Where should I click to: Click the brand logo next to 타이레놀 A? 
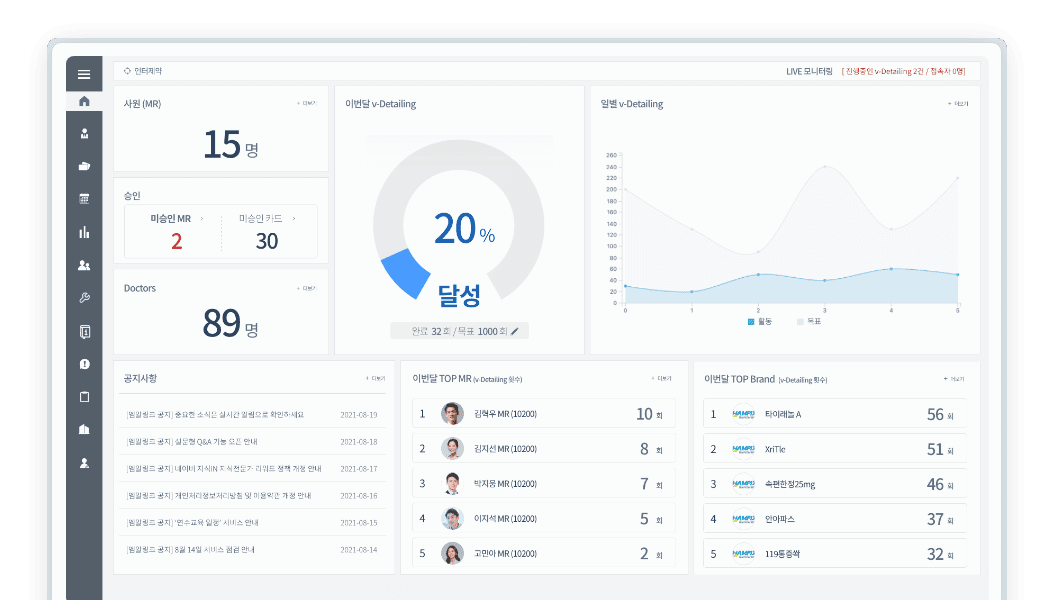click(x=744, y=414)
